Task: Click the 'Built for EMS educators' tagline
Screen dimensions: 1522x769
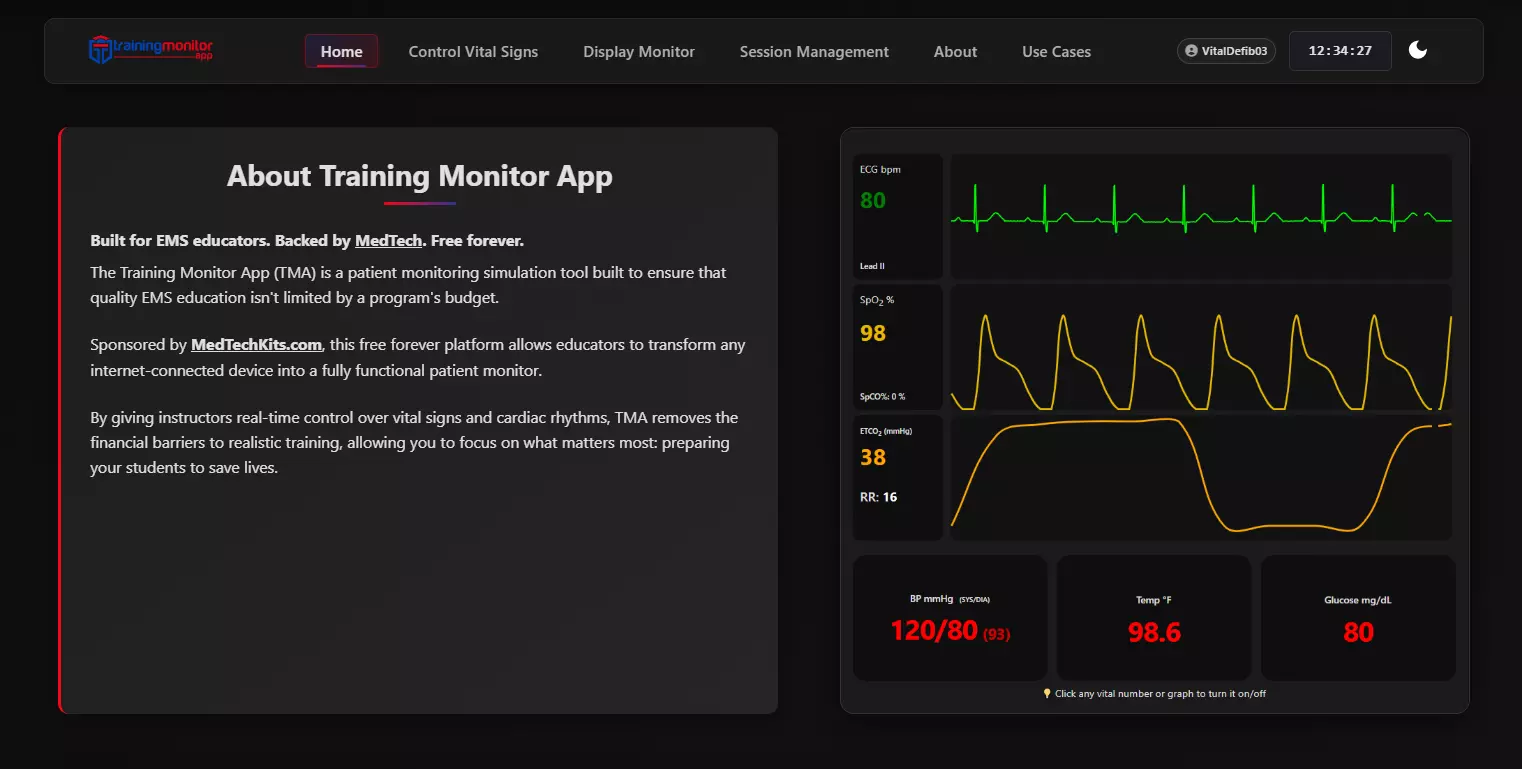Action: click(x=307, y=241)
